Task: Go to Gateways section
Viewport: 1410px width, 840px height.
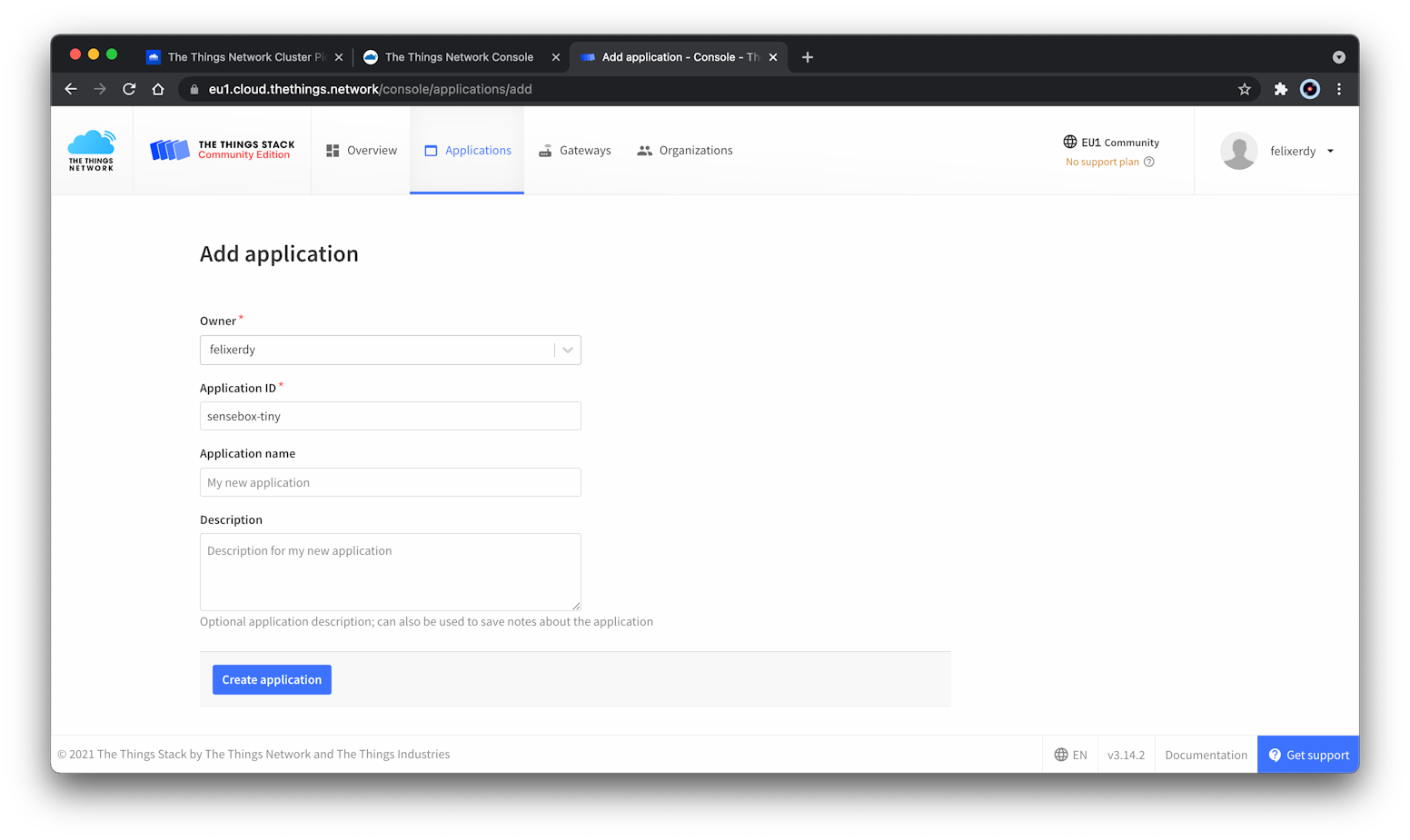Action: [574, 151]
